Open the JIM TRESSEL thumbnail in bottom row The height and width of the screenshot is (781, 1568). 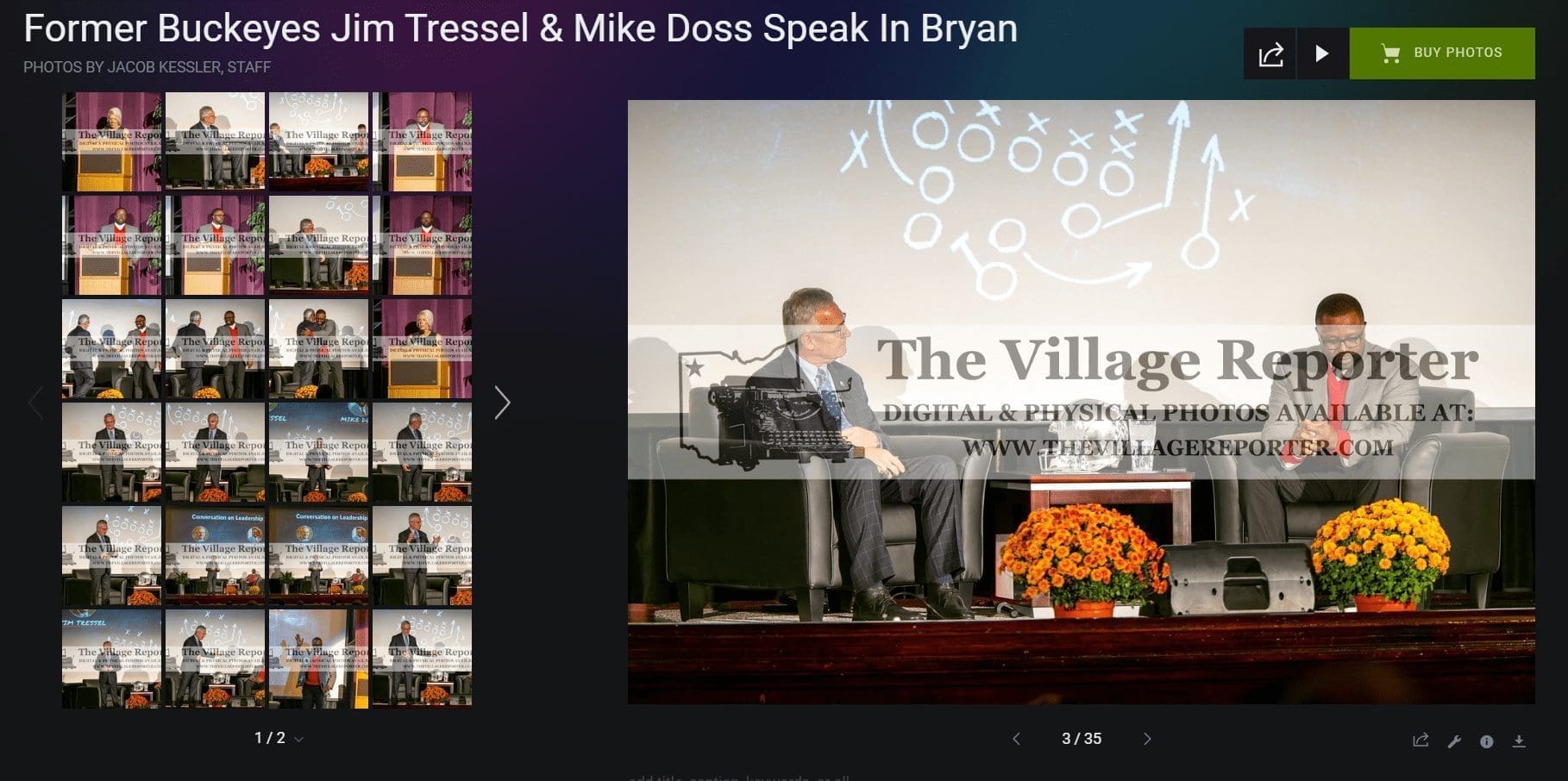click(111, 659)
